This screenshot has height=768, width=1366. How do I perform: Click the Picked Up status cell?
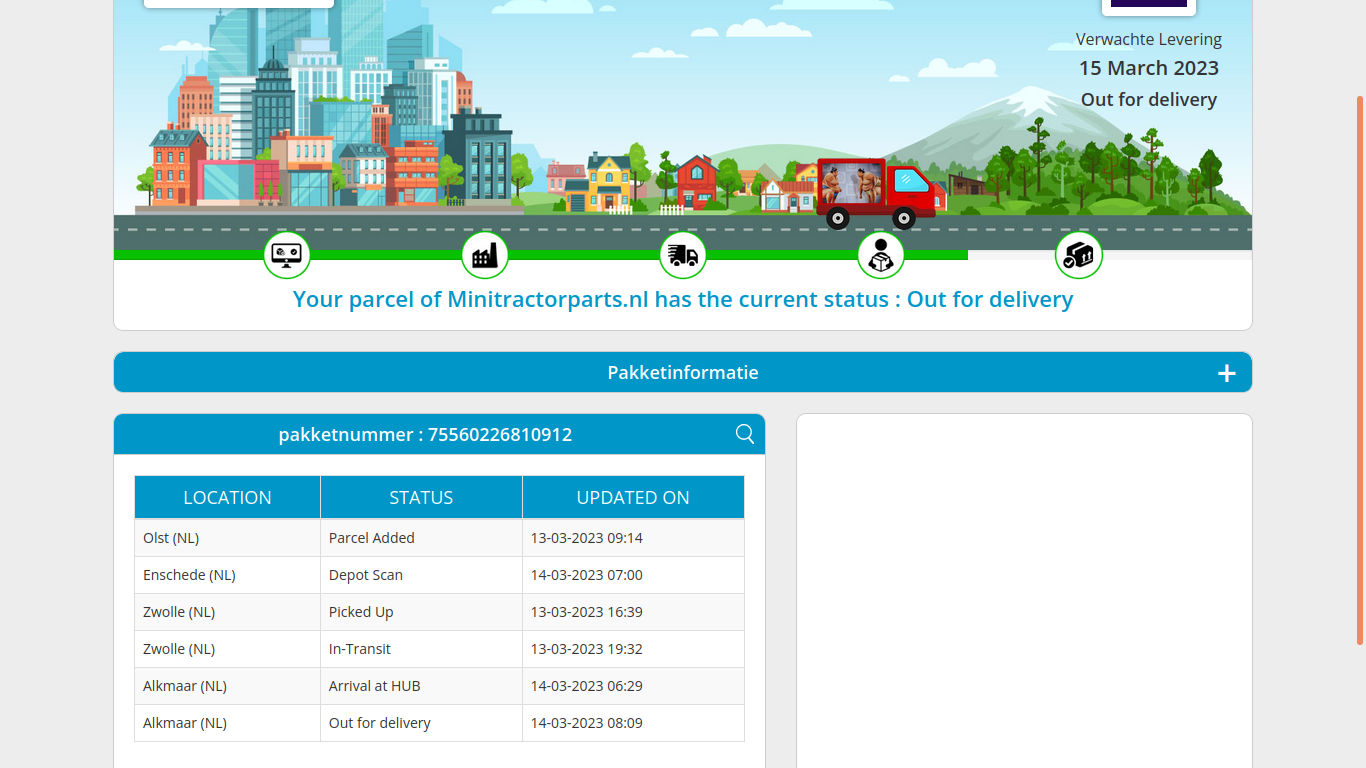click(x=421, y=612)
